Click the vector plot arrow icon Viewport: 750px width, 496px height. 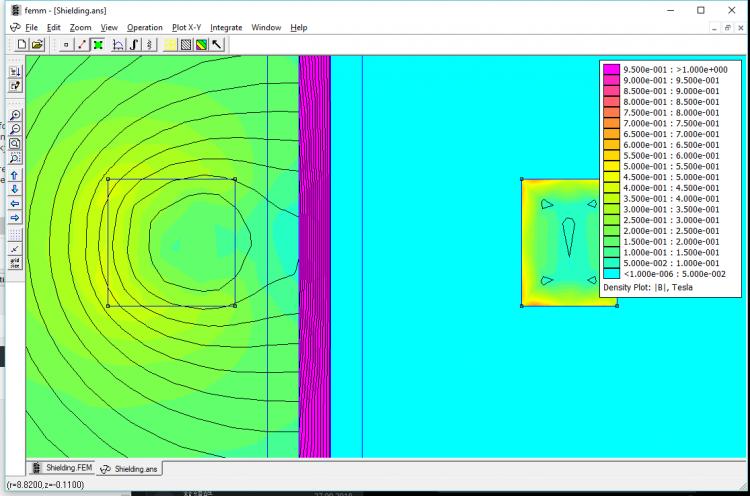point(216,45)
